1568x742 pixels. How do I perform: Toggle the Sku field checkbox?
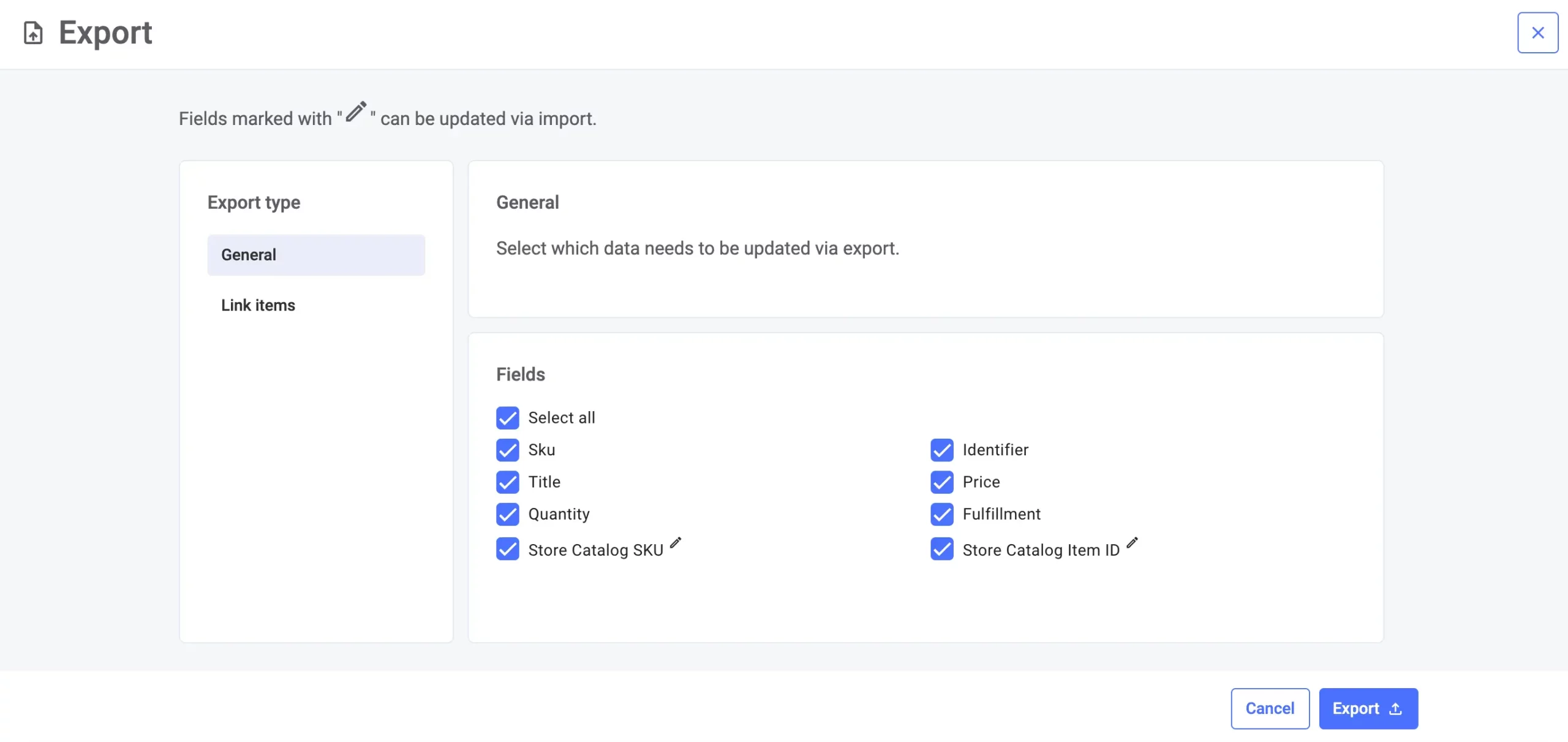pyautogui.click(x=508, y=450)
